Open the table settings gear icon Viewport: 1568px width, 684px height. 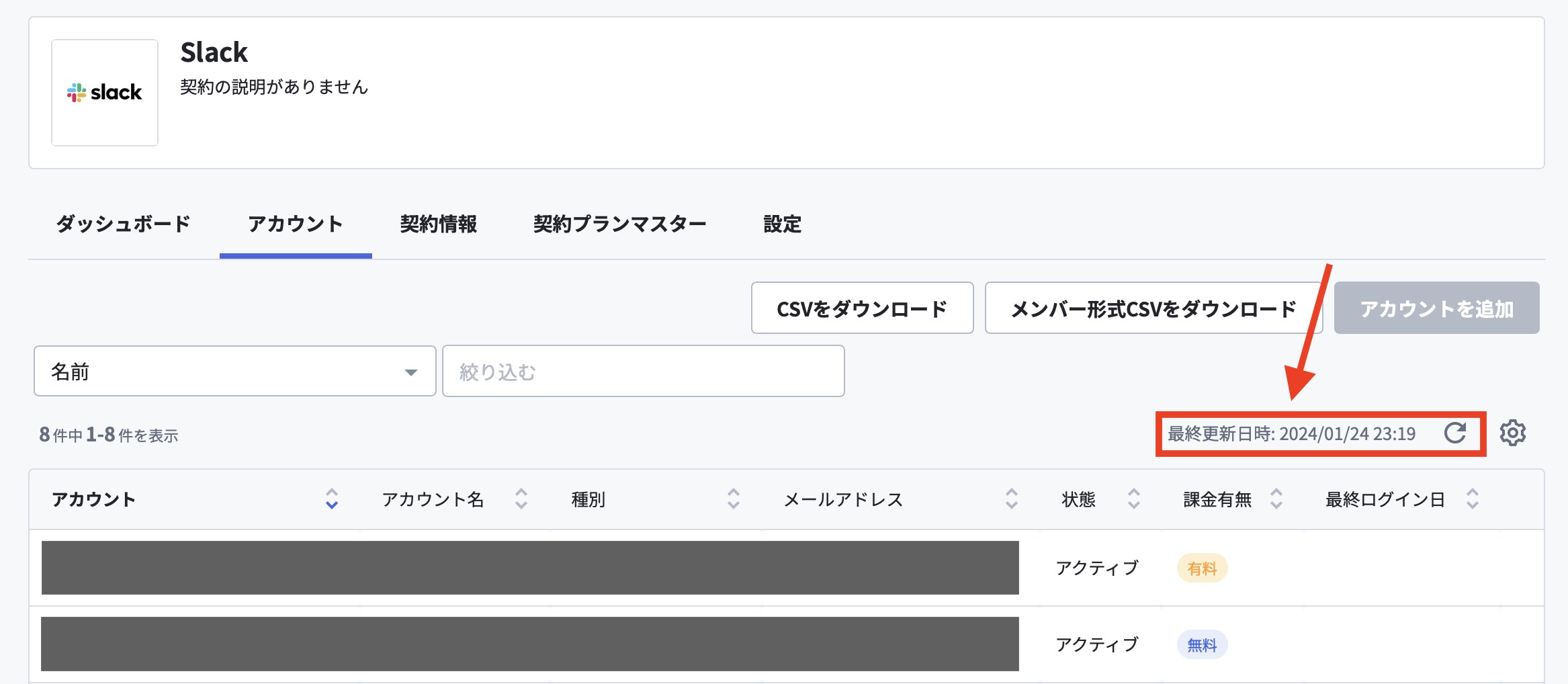(x=1513, y=433)
